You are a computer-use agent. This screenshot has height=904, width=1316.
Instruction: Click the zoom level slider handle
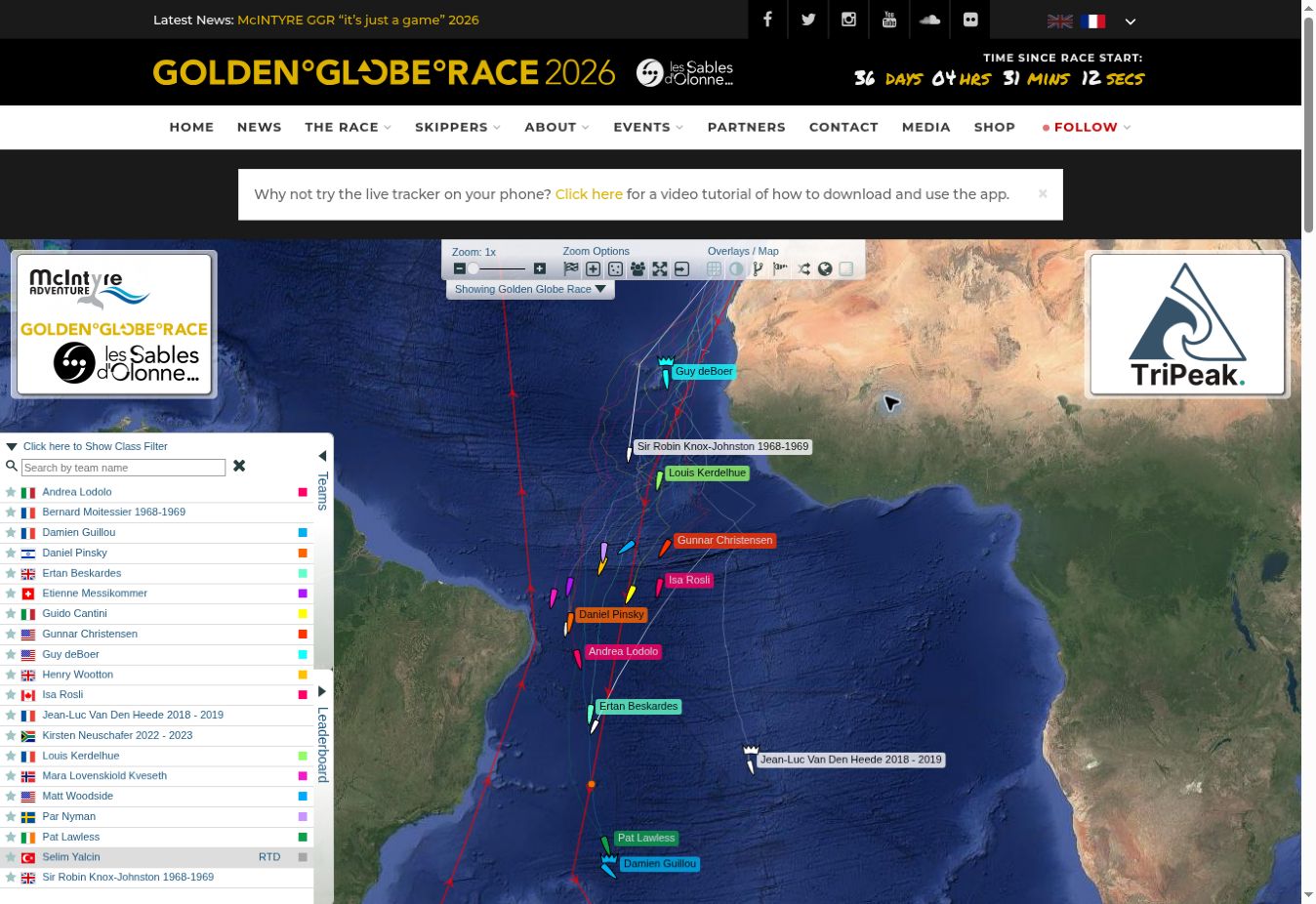(473, 268)
